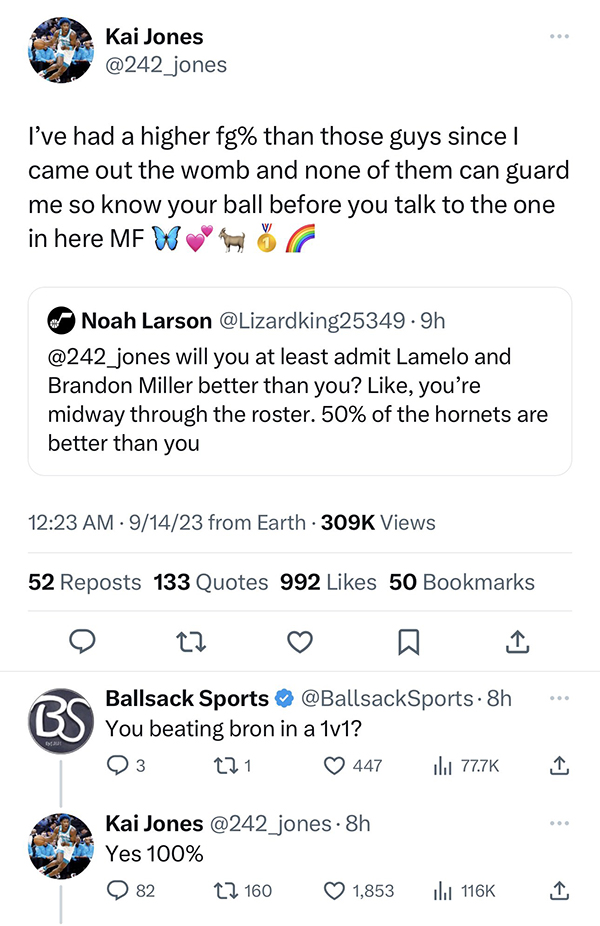Reply to Kai Jones's main tweet
The width and height of the screenshot is (600, 926).
83,641
